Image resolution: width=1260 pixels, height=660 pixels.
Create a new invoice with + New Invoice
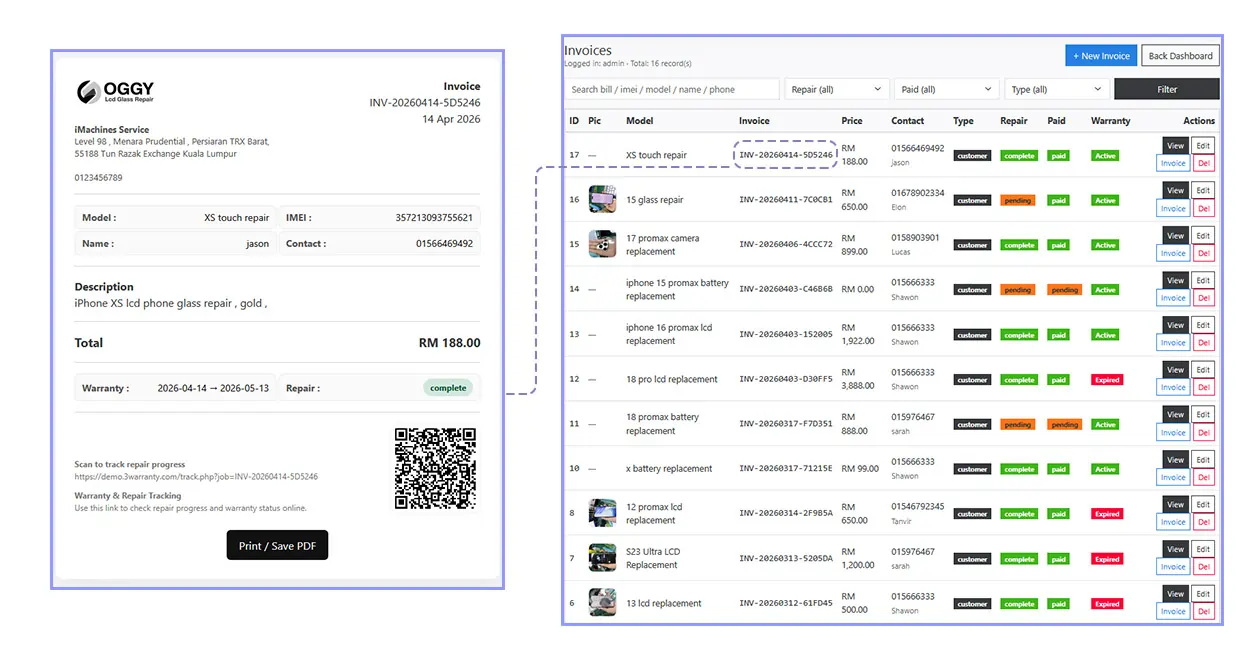pos(1100,55)
